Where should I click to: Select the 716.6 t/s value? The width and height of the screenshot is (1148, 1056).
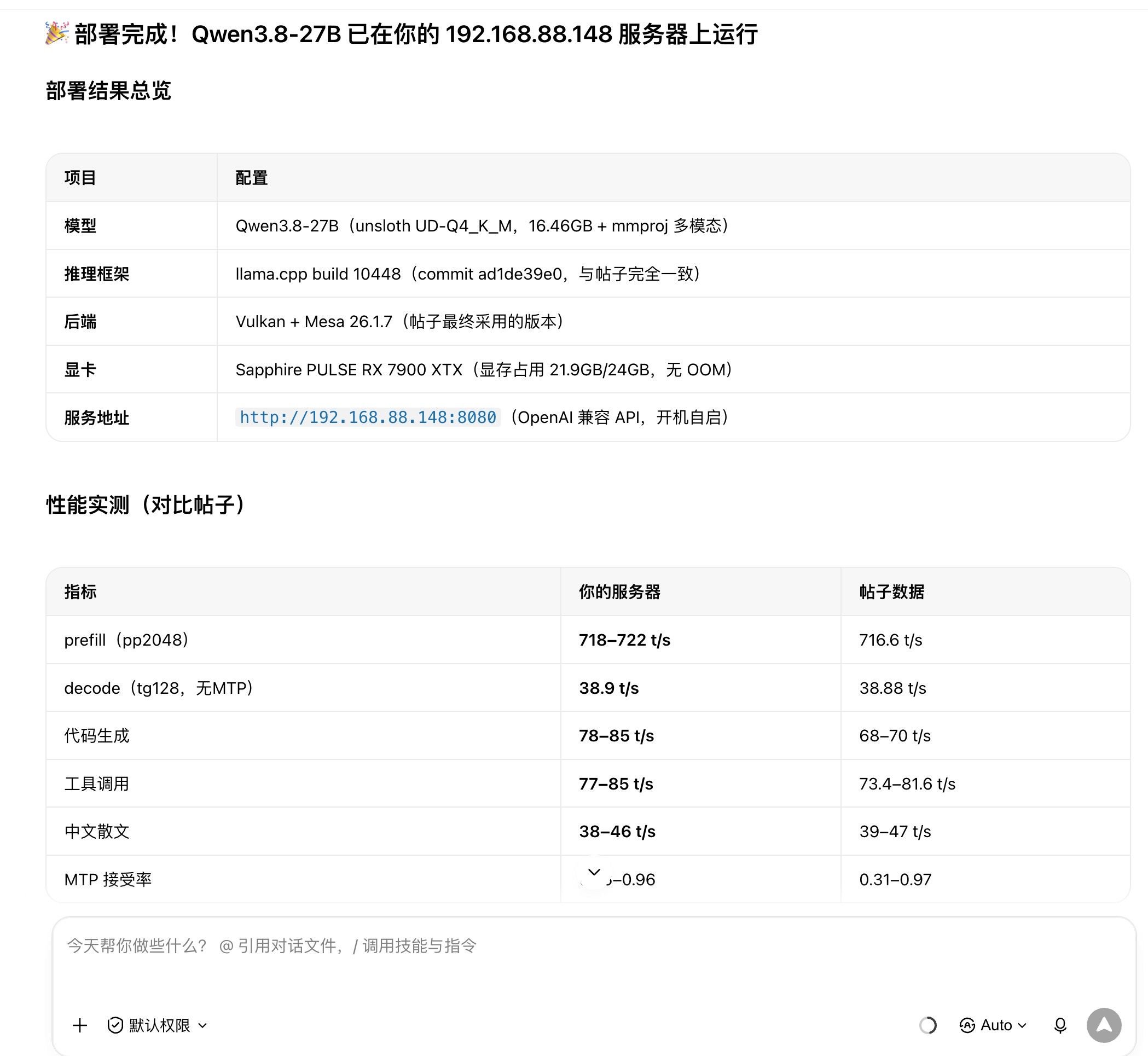891,640
